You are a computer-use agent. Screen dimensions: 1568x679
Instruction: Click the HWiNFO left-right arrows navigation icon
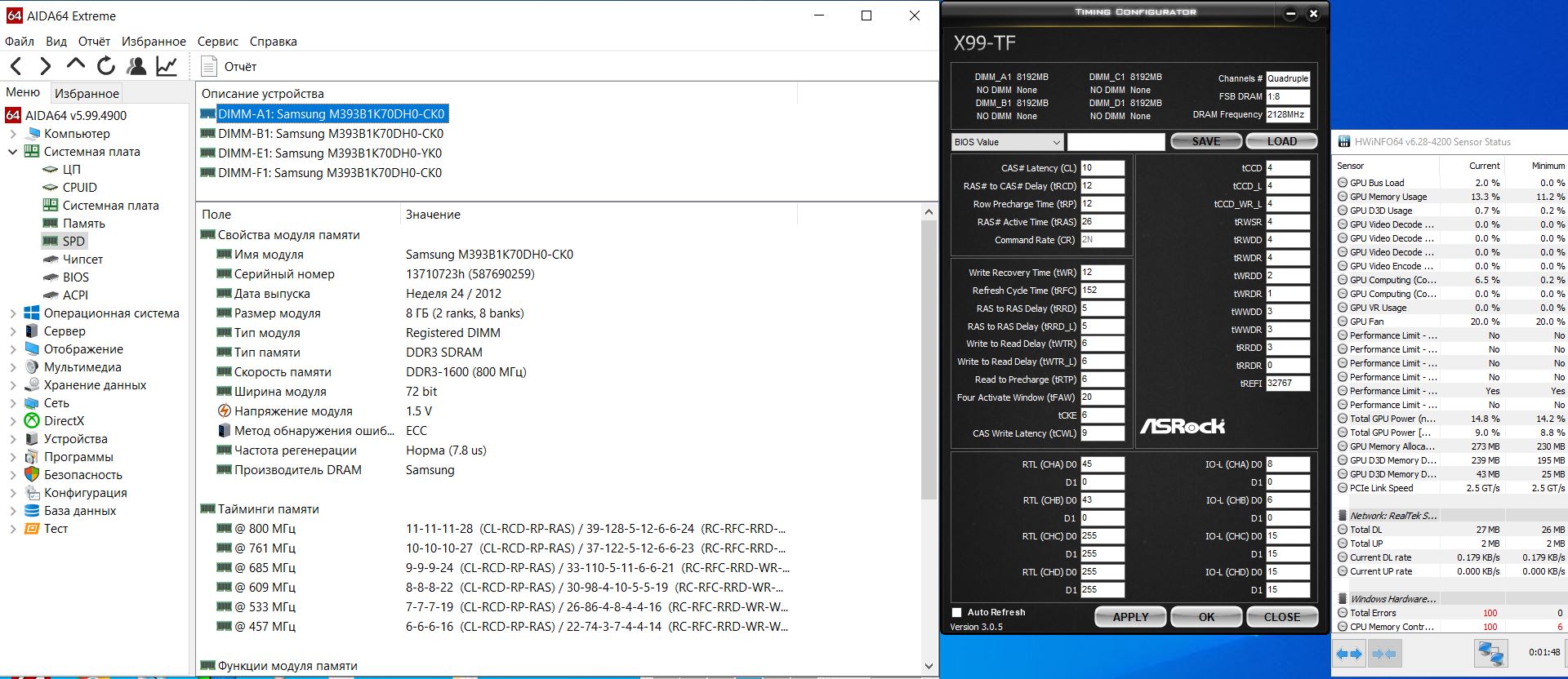pyautogui.click(x=1348, y=654)
